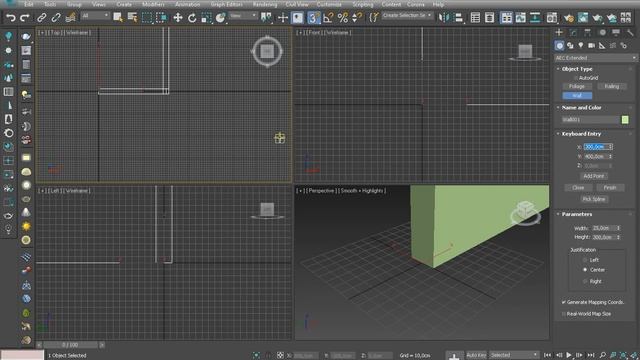640x360 pixels.
Task: Open the Render Setup icon
Action: (x=569, y=17)
